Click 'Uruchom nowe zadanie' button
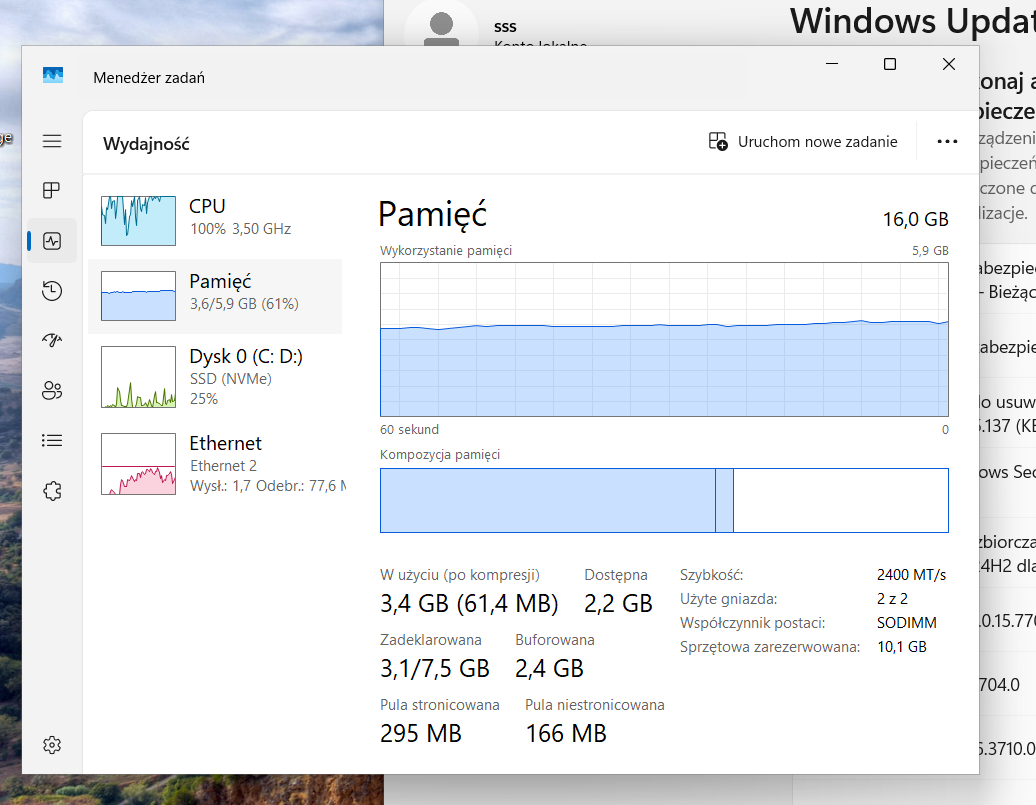This screenshot has width=1036, height=805. click(803, 142)
